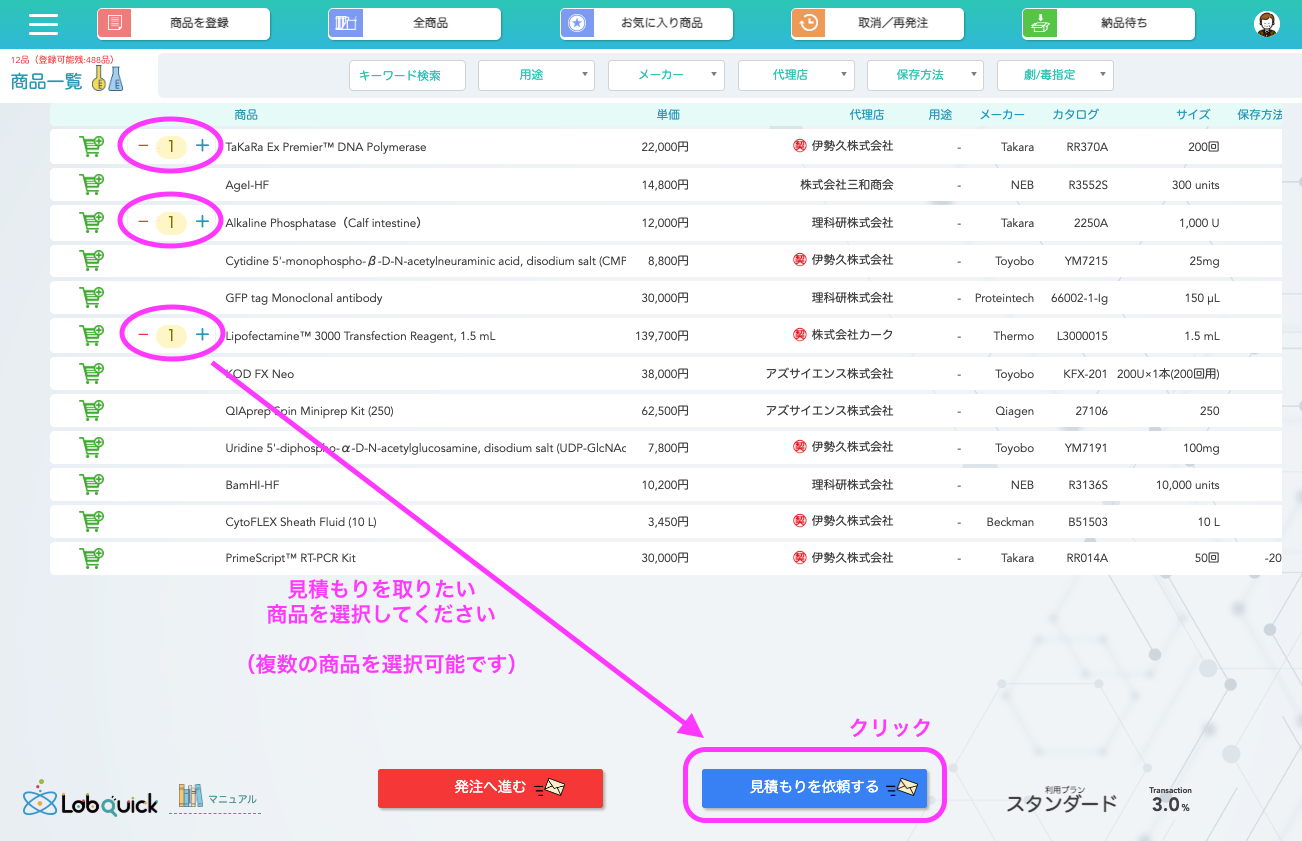Click 見積もりを依頼する button

point(814,788)
